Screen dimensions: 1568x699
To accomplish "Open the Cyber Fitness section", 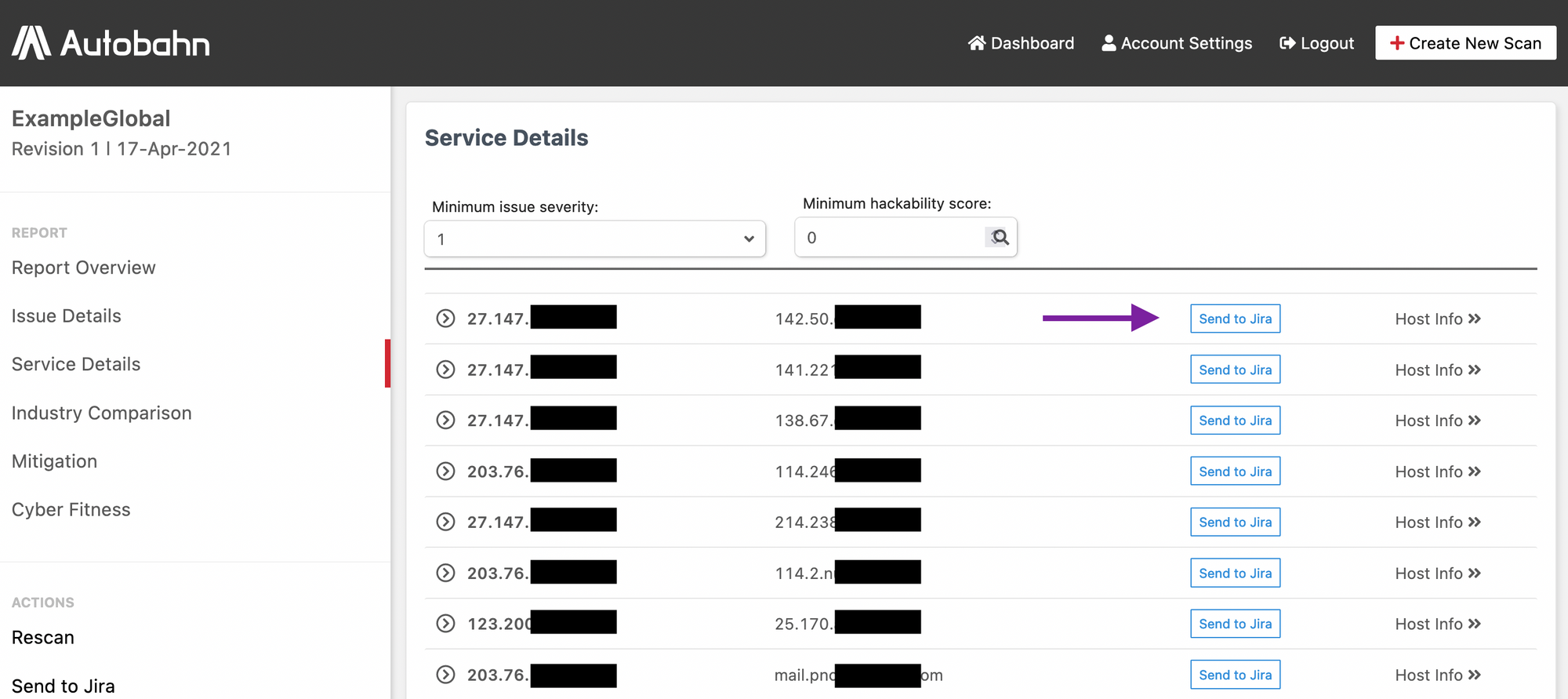I will (71, 510).
